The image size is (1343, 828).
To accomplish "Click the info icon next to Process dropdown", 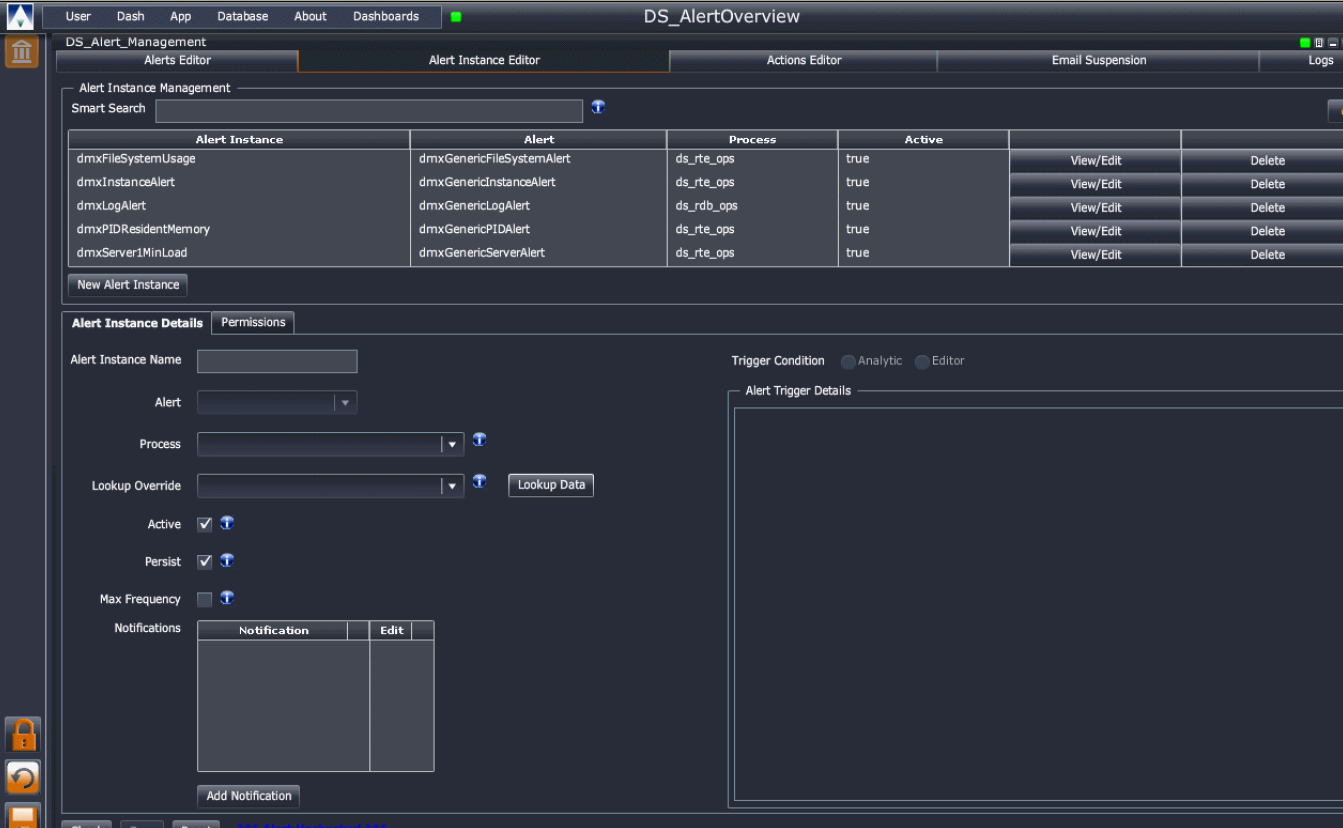I will coord(479,440).
